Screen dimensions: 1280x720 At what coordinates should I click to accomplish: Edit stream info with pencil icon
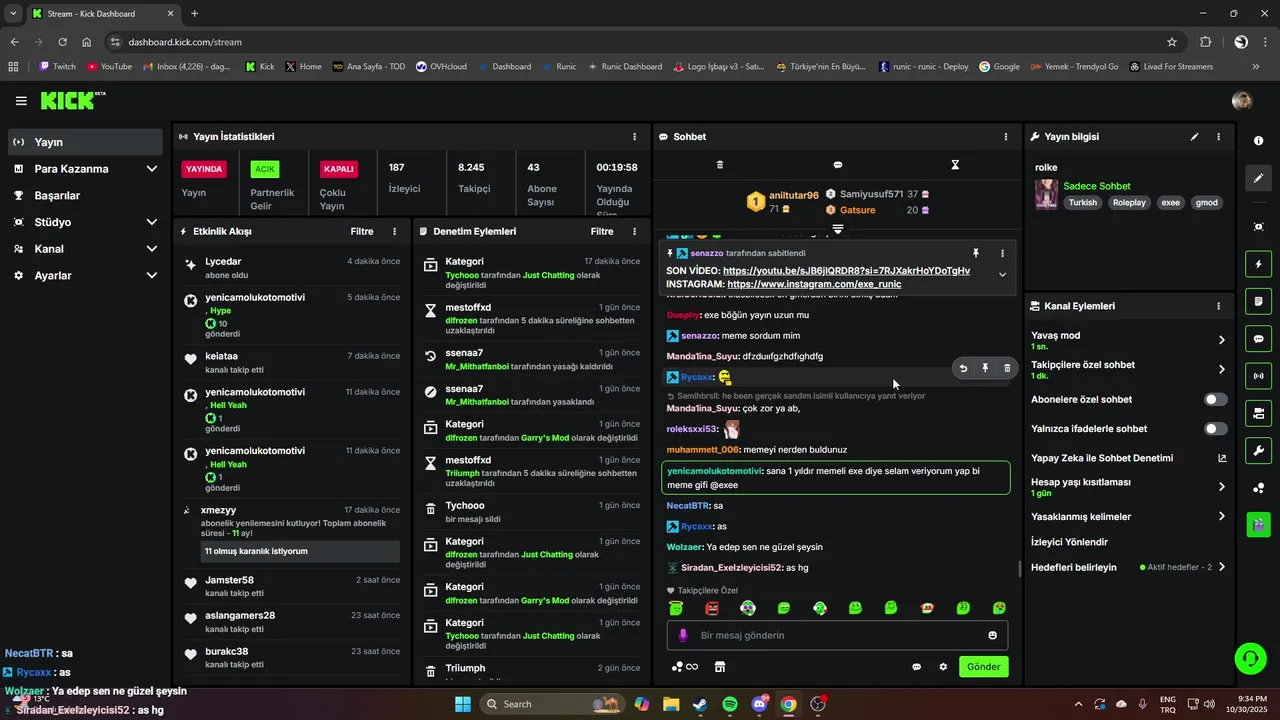(1194, 137)
